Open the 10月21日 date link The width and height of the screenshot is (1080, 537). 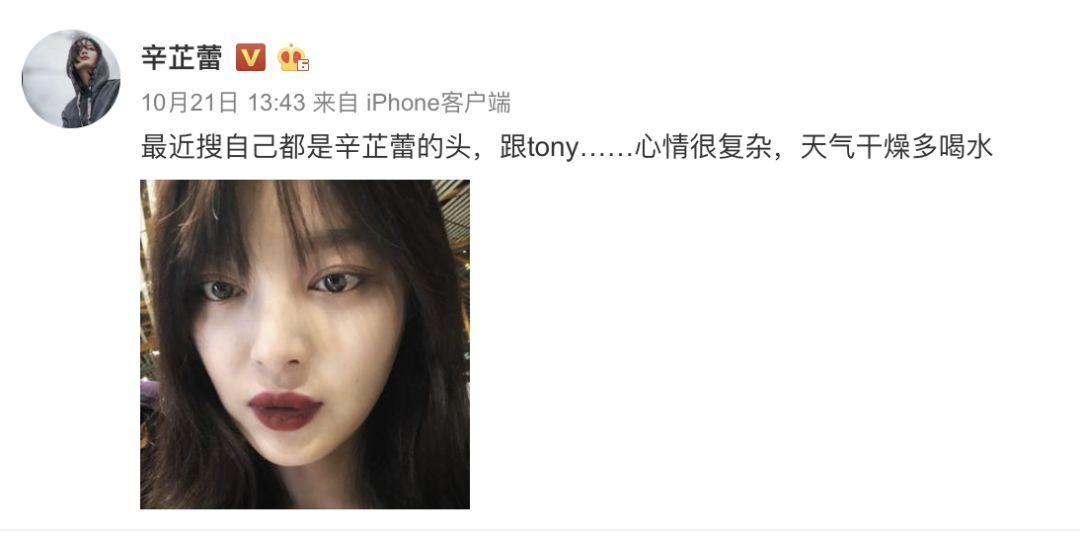[x=189, y=103]
